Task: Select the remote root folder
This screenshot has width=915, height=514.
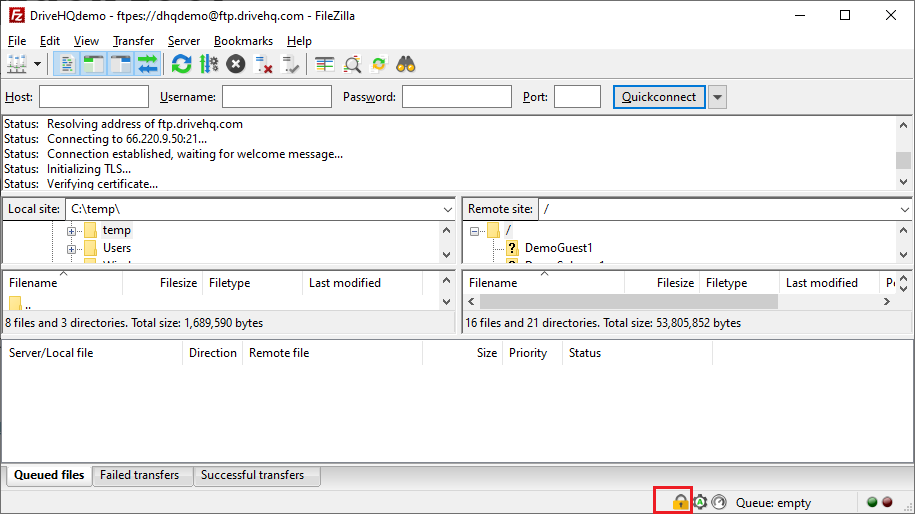Action: pos(508,230)
